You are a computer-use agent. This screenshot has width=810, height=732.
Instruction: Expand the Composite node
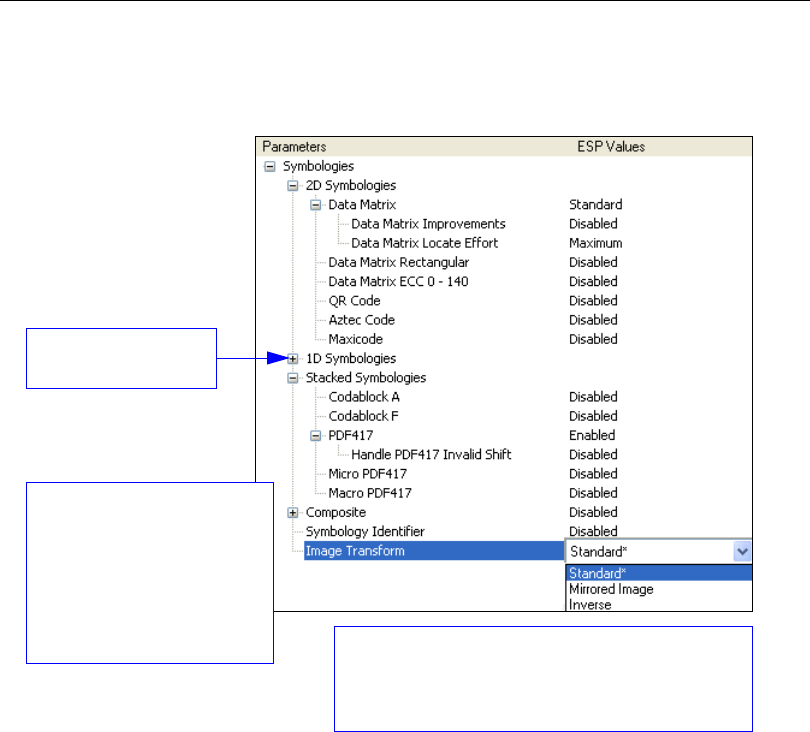pos(292,512)
